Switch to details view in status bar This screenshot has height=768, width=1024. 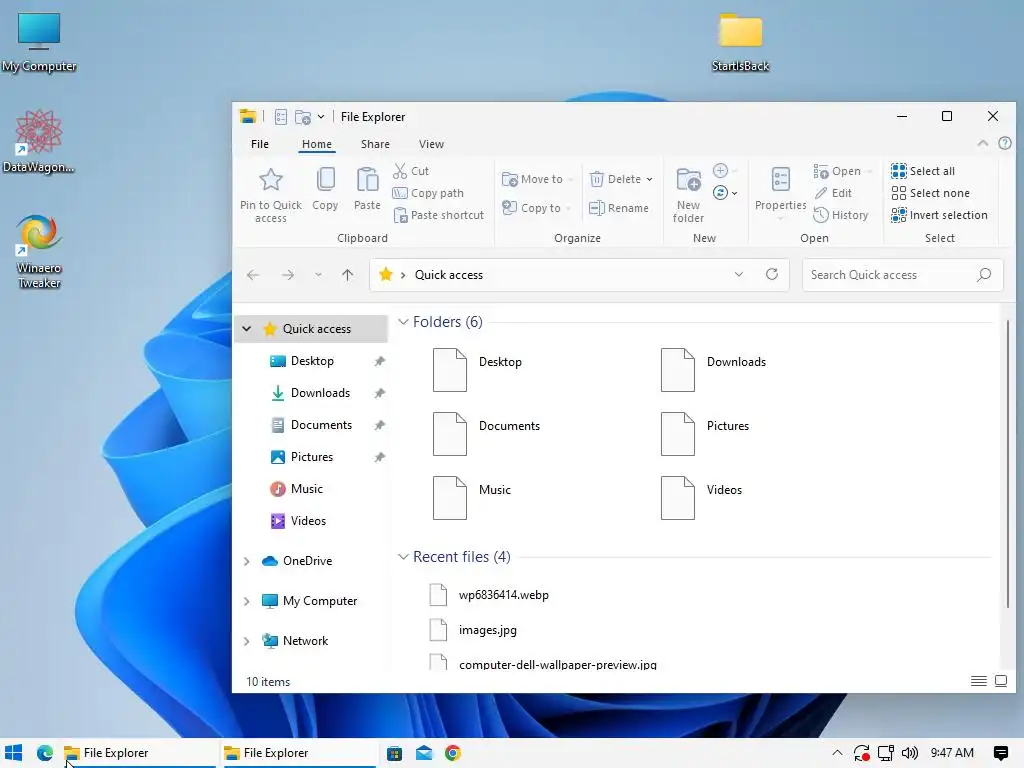(x=978, y=681)
